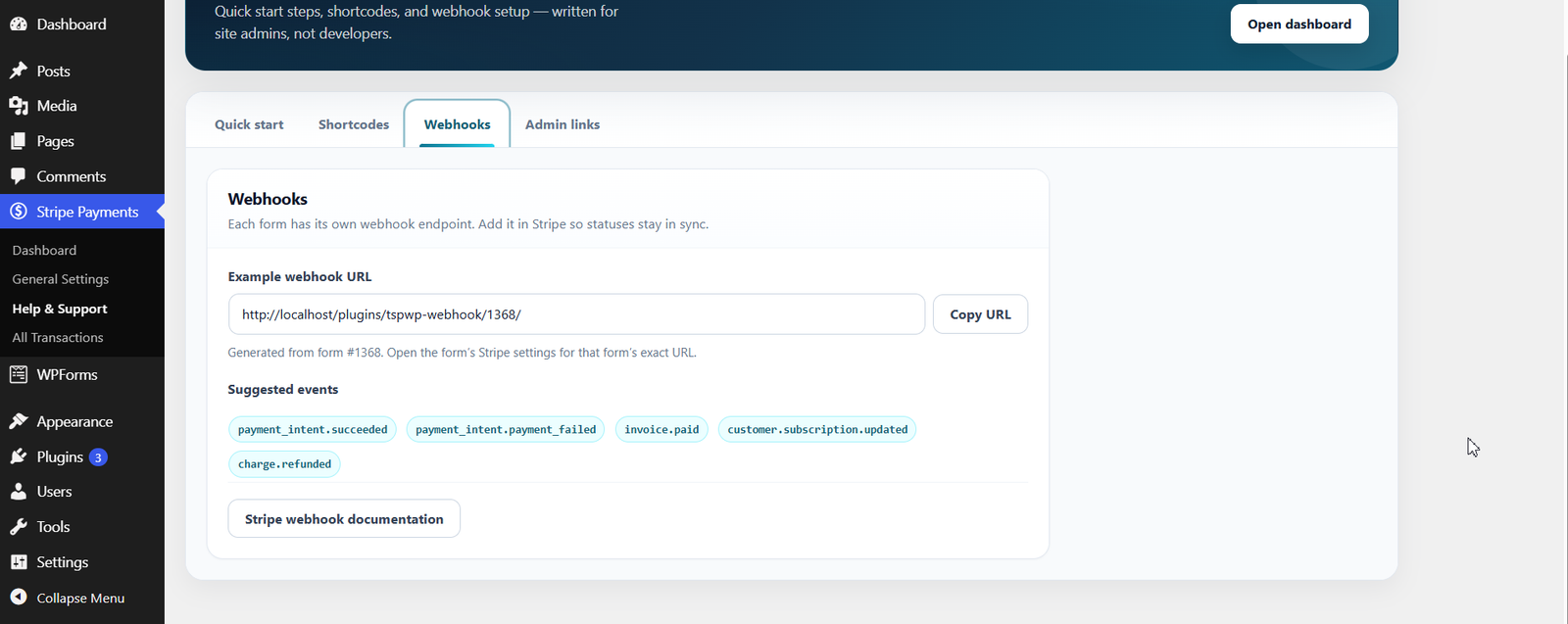1568x624 pixels.
Task: Click the payment_intent.payment_failed event chip
Action: [x=506, y=429]
